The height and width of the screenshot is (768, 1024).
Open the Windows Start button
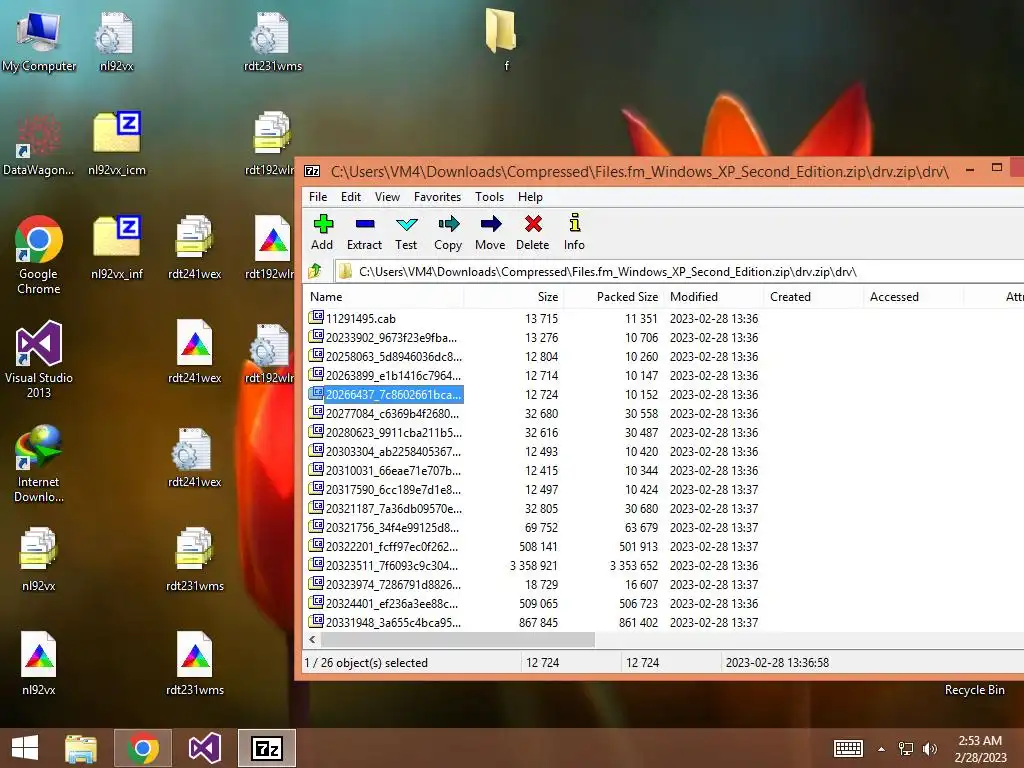pyautogui.click(x=25, y=748)
